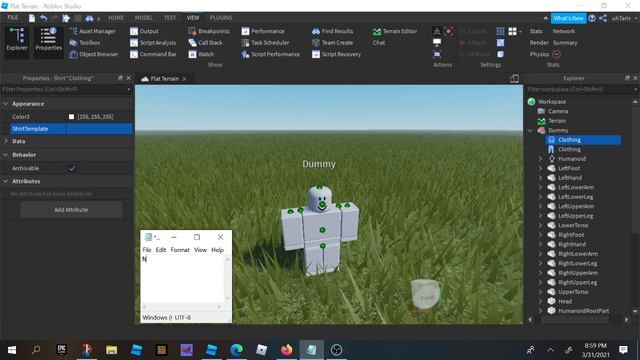Click the Add Attribute button

[x=71, y=210]
